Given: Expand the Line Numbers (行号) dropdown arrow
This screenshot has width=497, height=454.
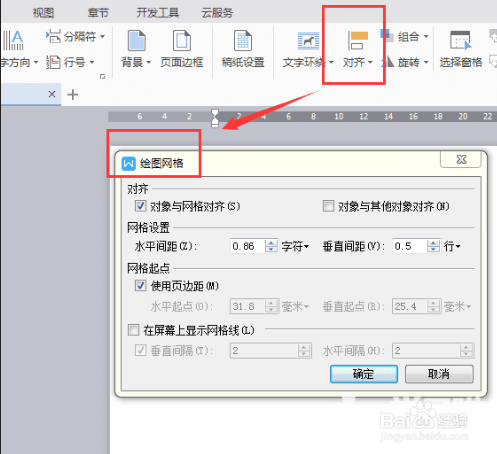Looking at the screenshot, I should click(92, 62).
